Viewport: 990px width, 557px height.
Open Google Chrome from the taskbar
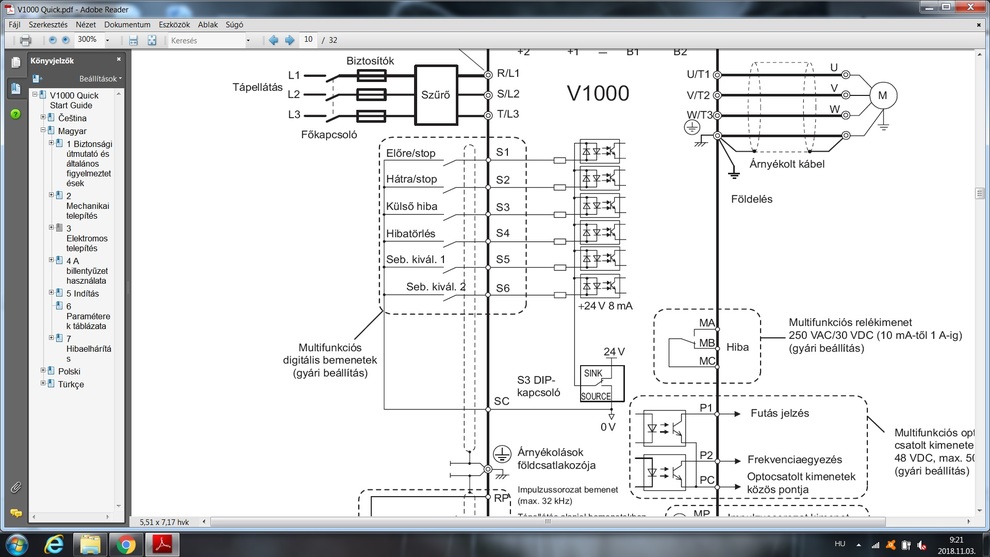[x=126, y=544]
